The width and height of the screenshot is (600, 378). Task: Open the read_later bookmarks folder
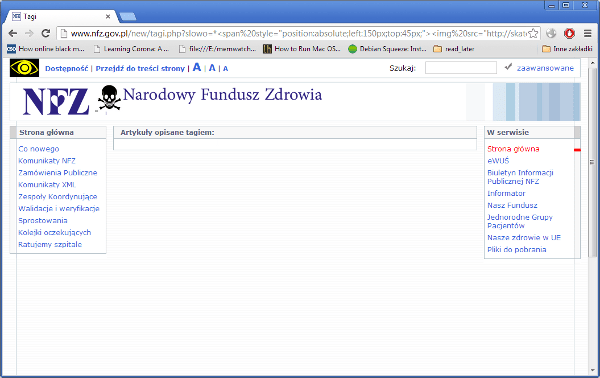(454, 49)
